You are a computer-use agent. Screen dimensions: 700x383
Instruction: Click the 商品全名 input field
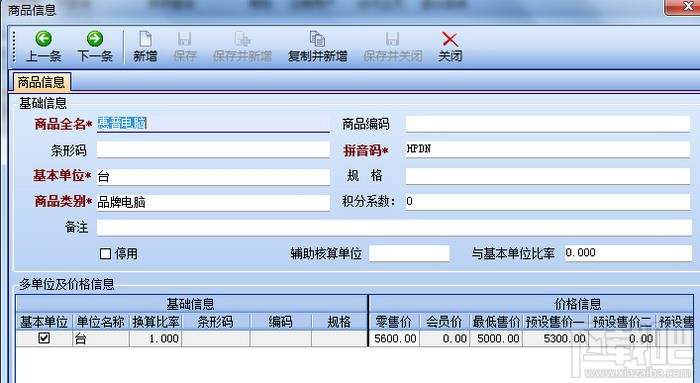pyautogui.click(x=213, y=124)
